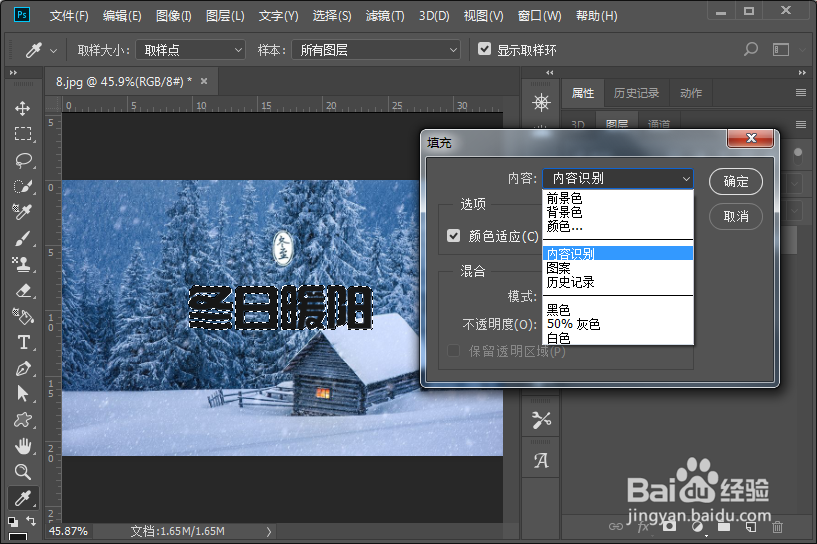This screenshot has height=544, width=817.
Task: Click the 确定 button
Action: 736,181
